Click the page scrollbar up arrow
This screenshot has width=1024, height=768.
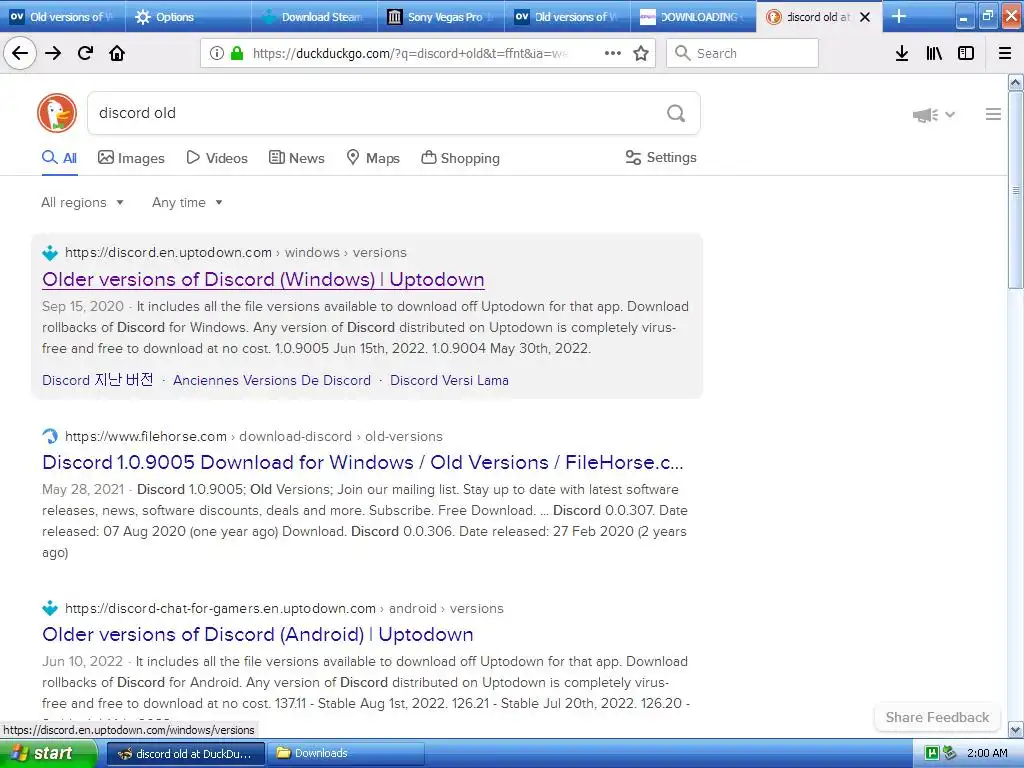click(1015, 82)
